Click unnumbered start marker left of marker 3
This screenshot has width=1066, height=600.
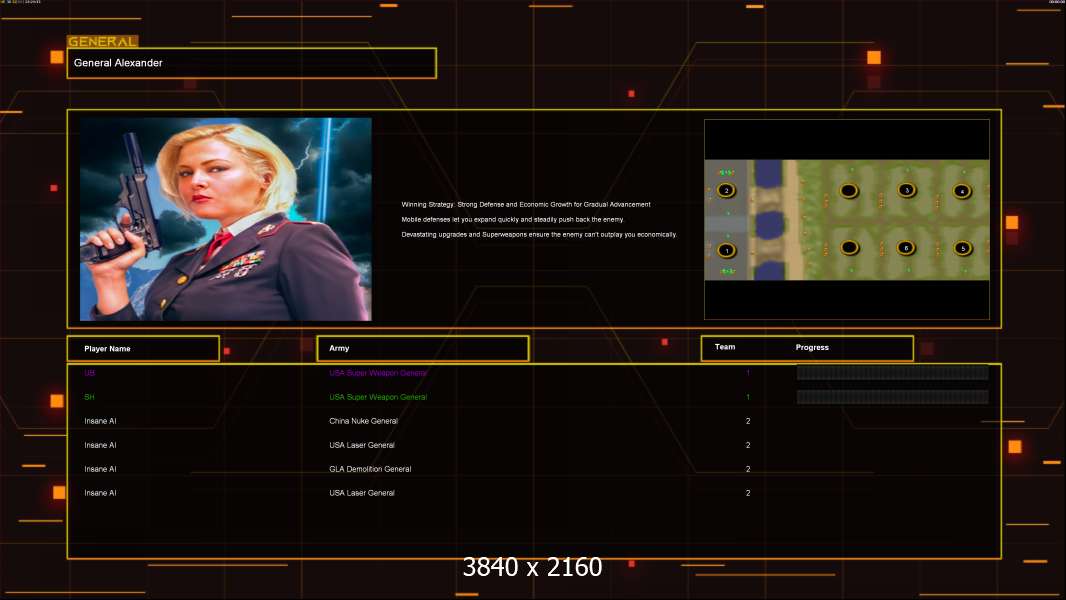coord(848,191)
